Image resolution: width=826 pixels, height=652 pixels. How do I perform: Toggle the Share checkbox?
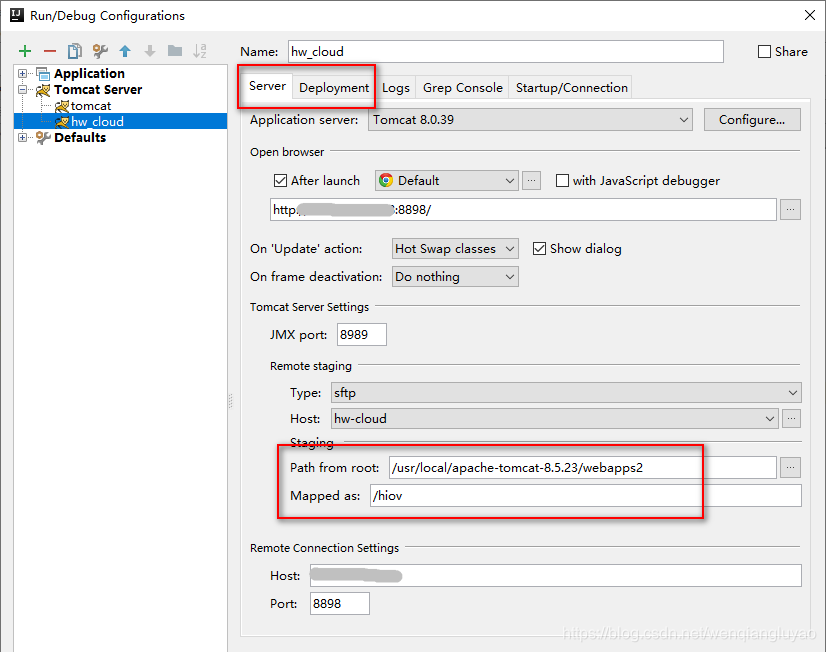click(x=764, y=52)
